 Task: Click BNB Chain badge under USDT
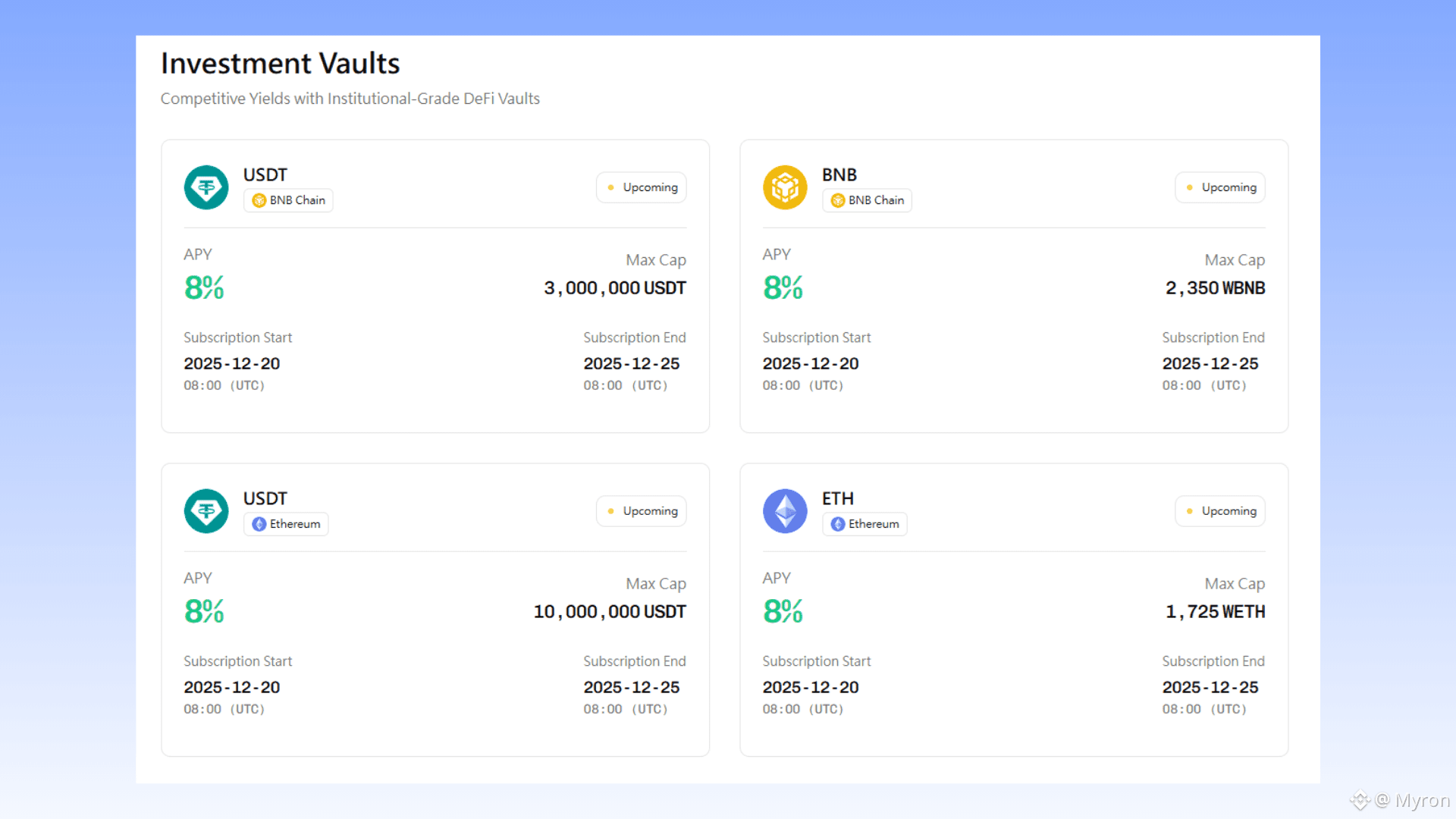point(288,200)
